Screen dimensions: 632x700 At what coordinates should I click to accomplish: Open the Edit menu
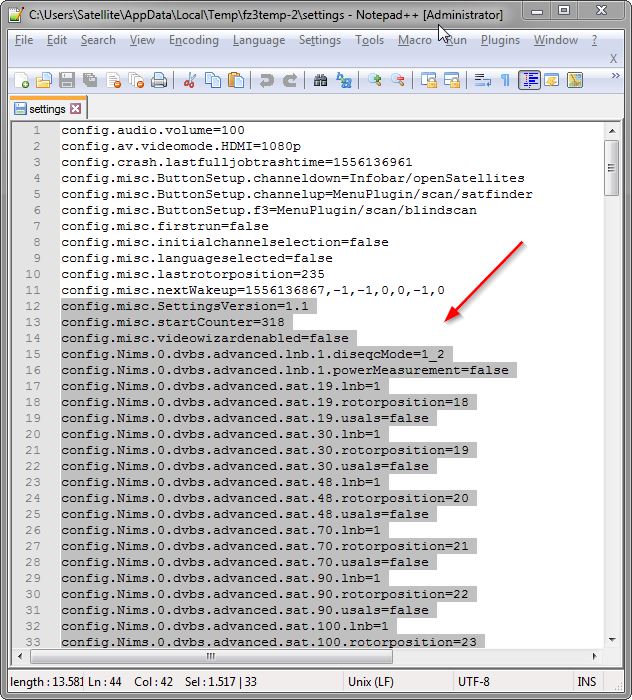click(57, 40)
